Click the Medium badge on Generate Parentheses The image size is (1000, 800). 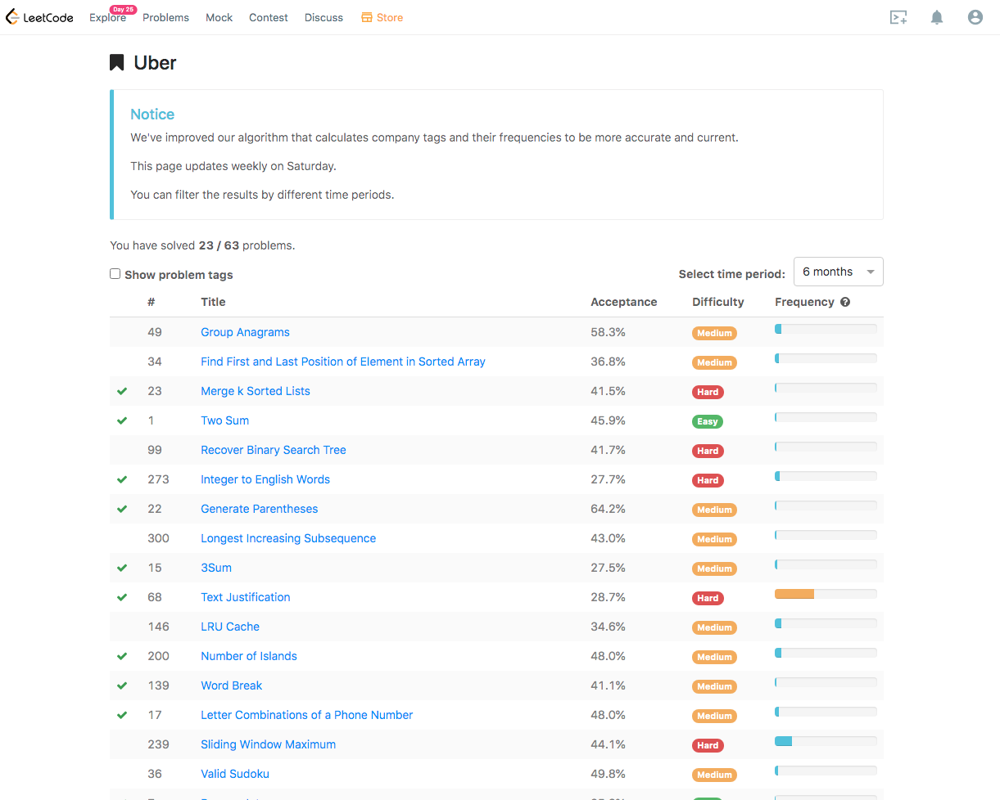[714, 510]
